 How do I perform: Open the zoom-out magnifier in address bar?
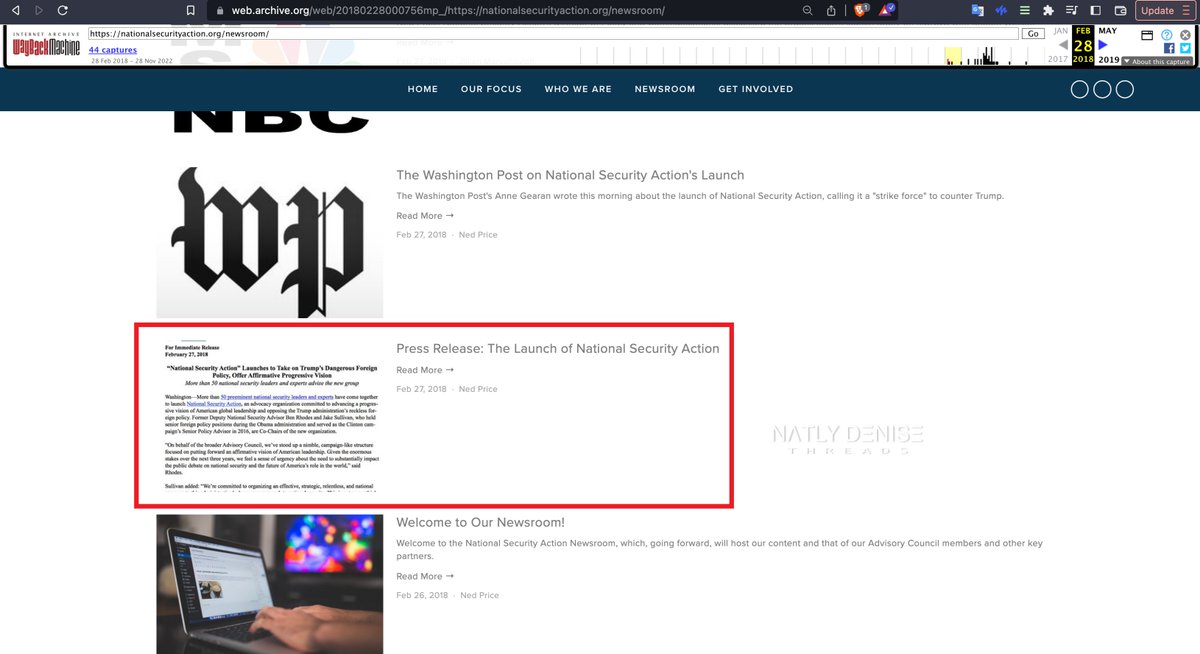coord(808,10)
